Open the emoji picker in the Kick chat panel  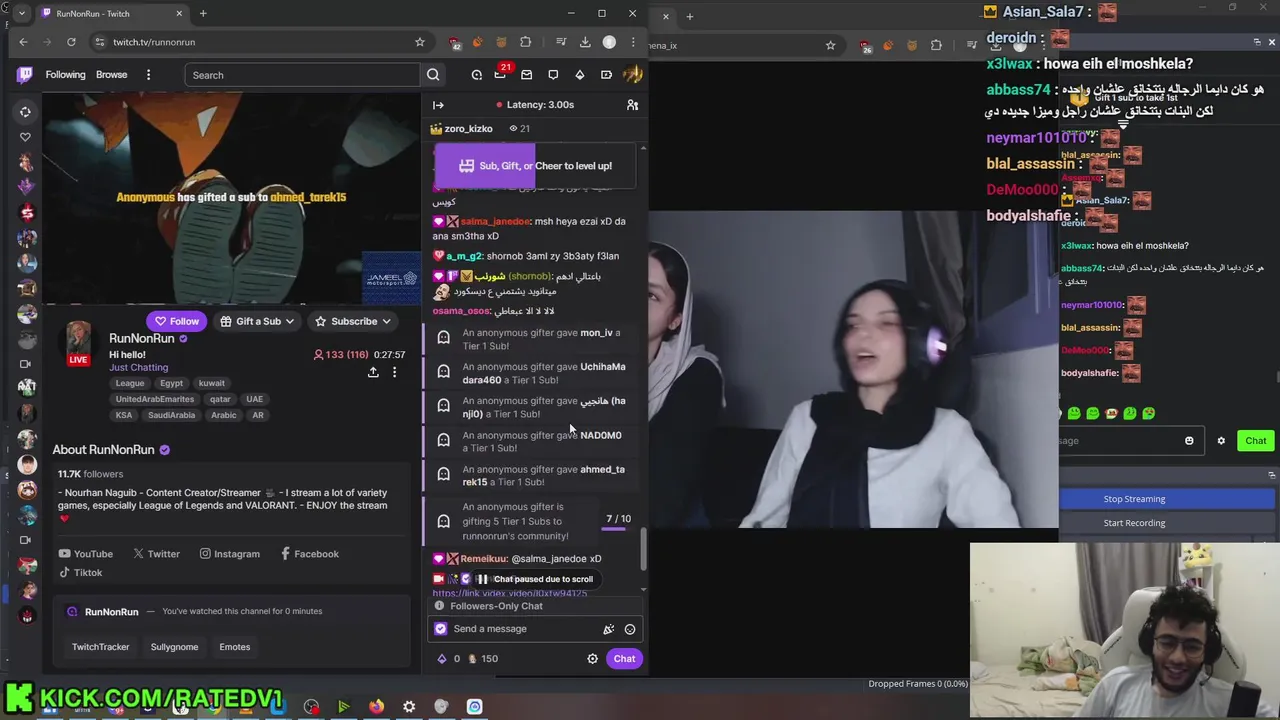pos(1189,441)
